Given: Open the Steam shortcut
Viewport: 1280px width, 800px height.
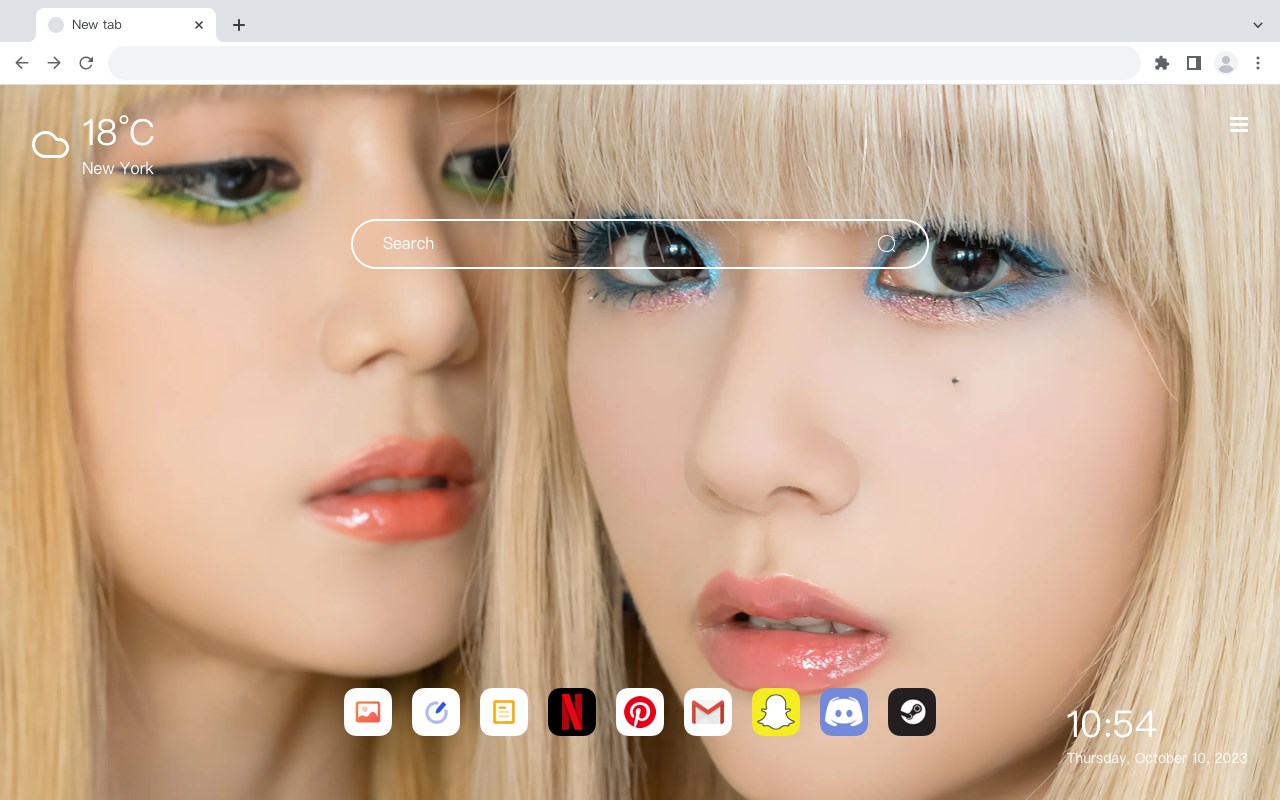Looking at the screenshot, I should click(912, 712).
